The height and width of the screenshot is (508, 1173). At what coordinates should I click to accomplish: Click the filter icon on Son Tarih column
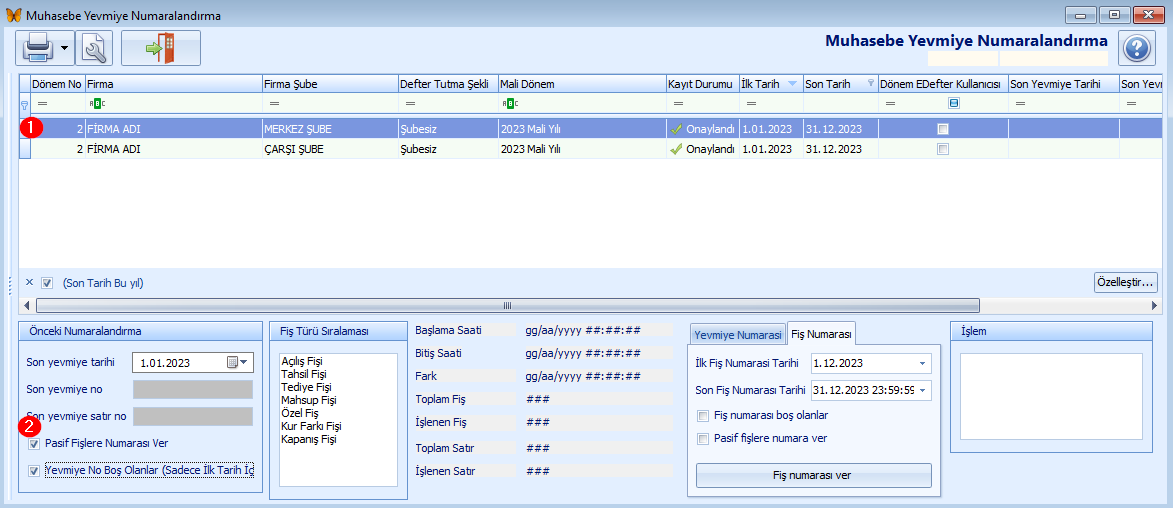(x=870, y=84)
